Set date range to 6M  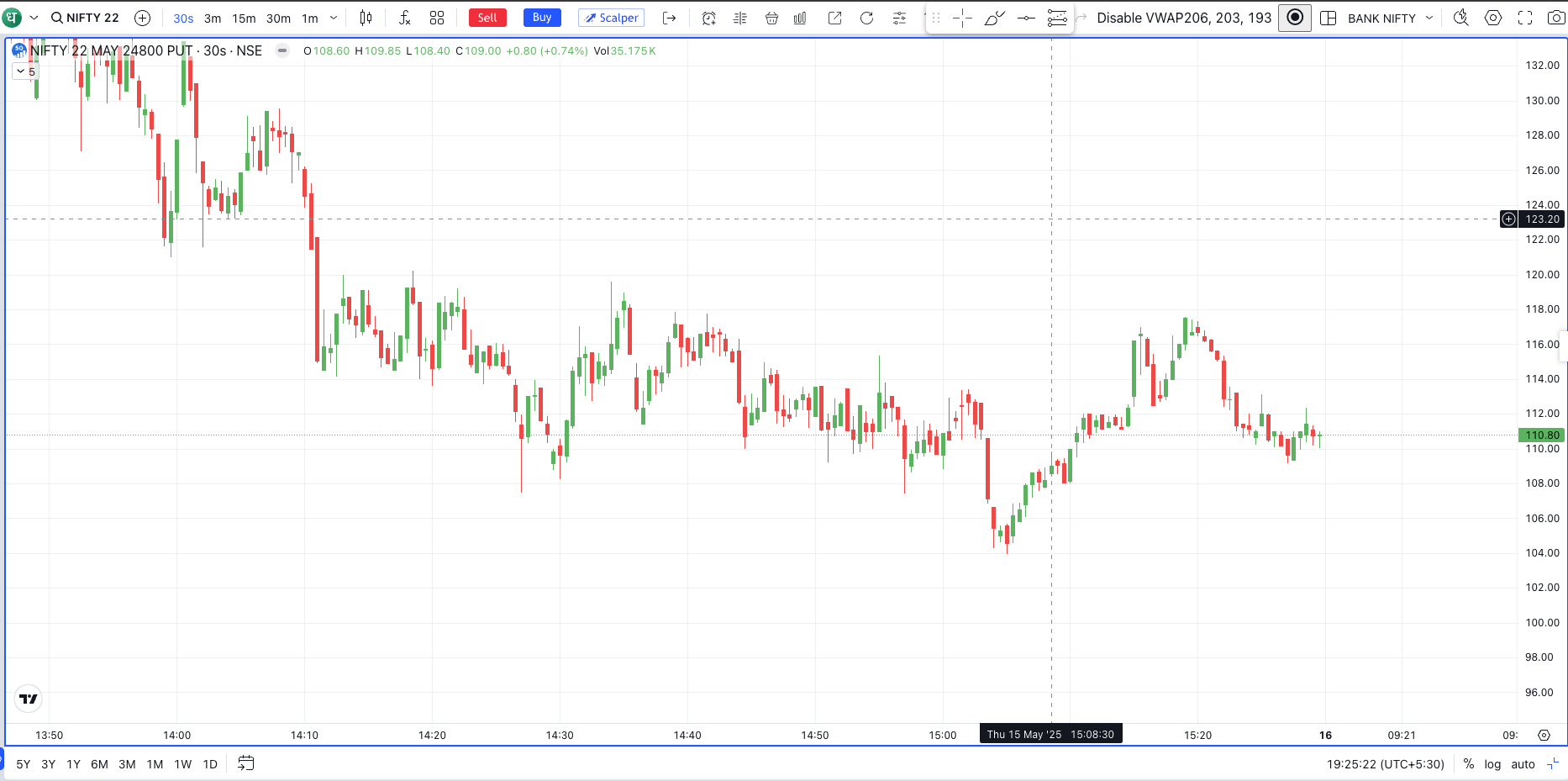tap(99, 764)
